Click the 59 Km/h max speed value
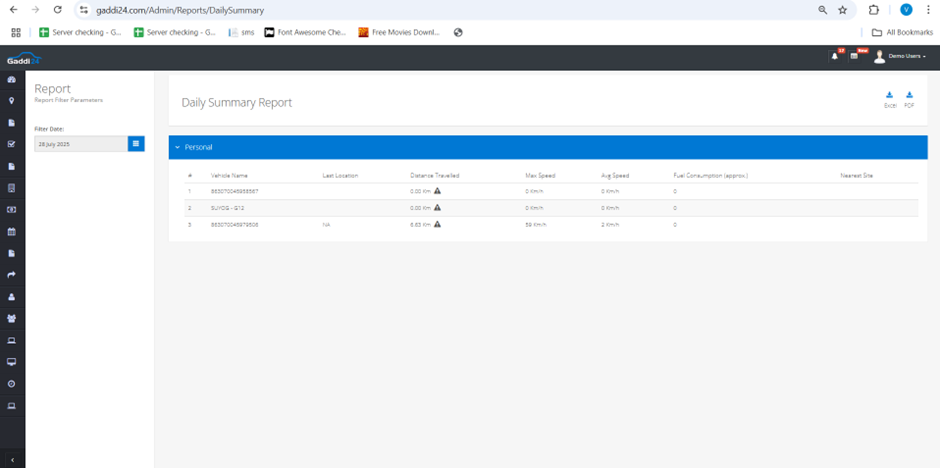940x468 pixels. point(536,225)
